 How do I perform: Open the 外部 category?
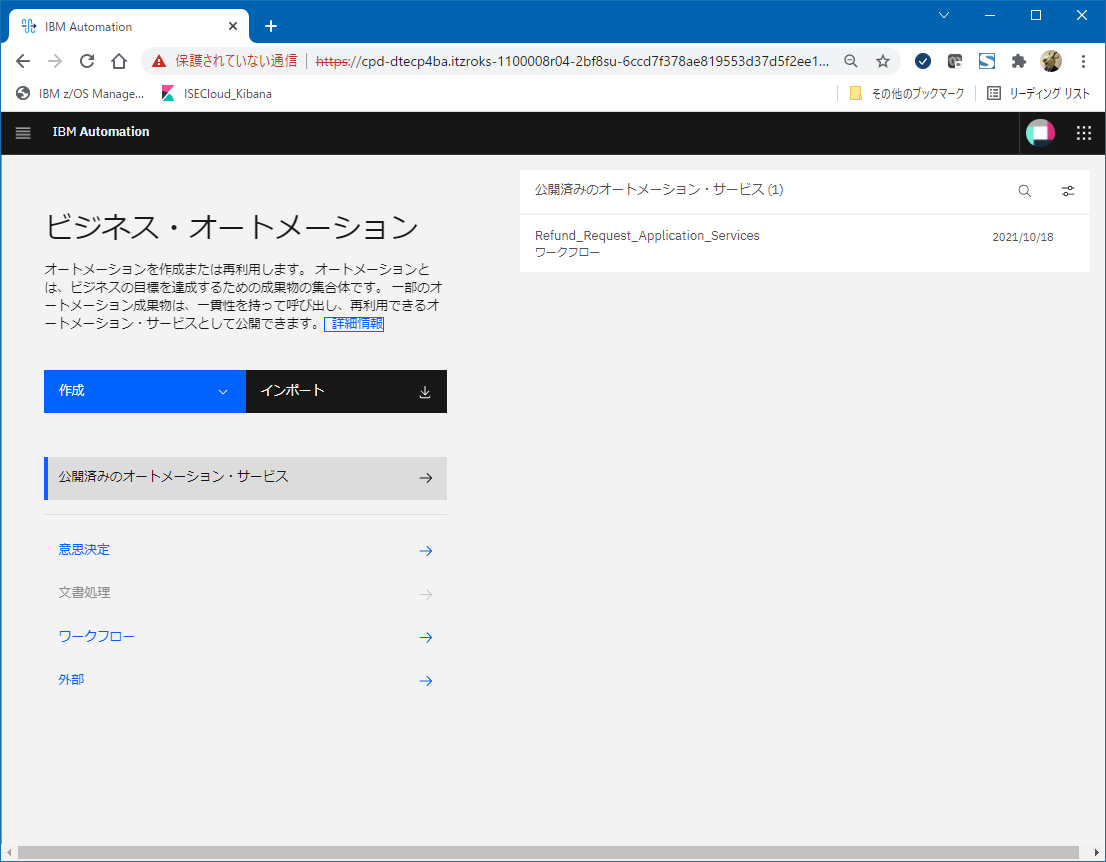71,680
